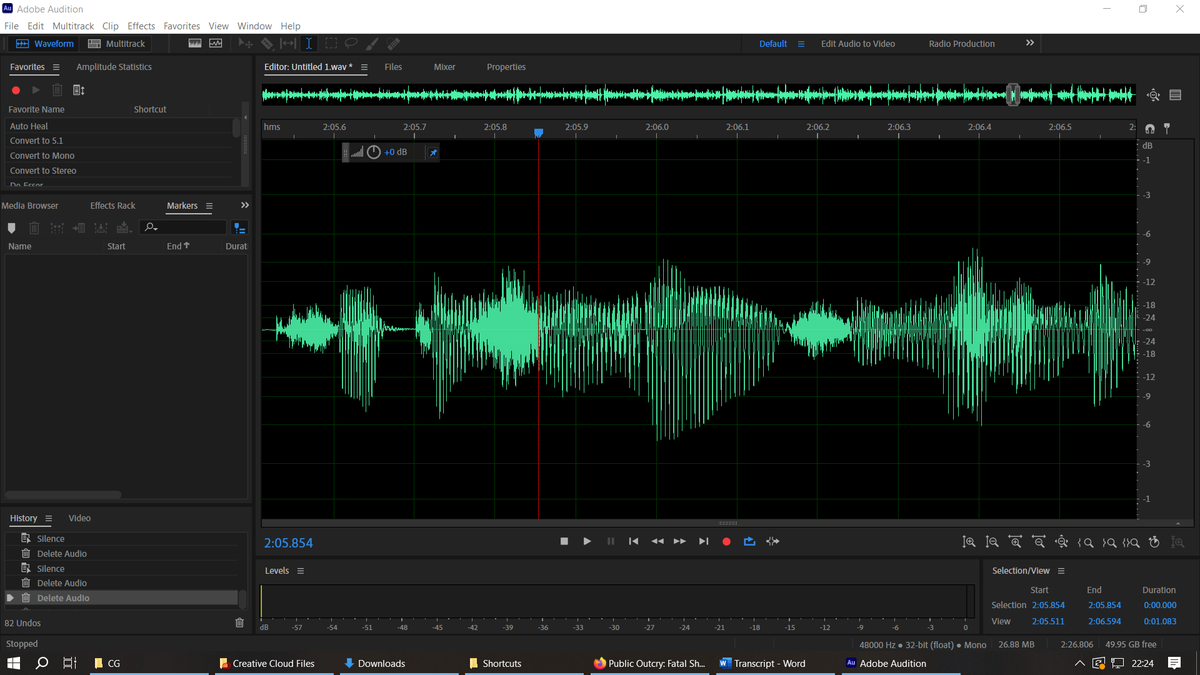This screenshot has width=1200, height=675.
Task: Fast forward the audio
Action: pos(680,541)
